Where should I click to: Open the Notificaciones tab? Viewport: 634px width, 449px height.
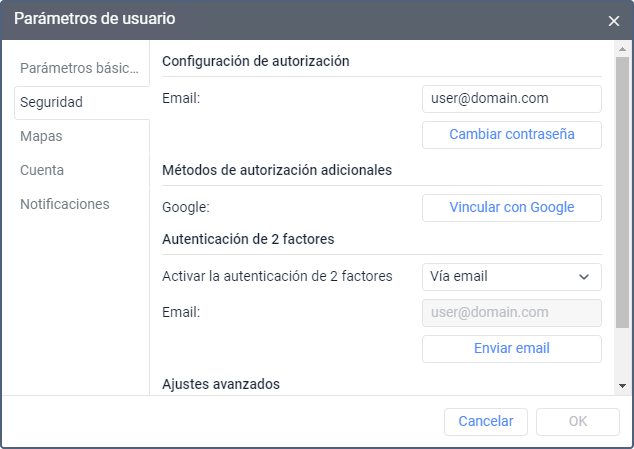[x=65, y=204]
